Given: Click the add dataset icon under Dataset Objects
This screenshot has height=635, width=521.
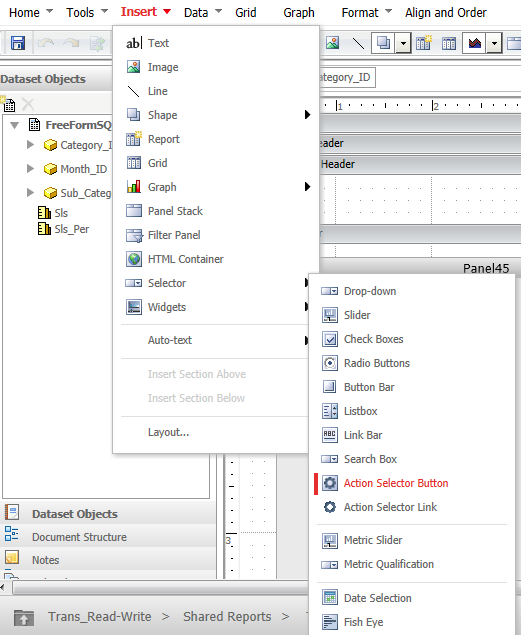Looking at the screenshot, I should tap(8, 104).
